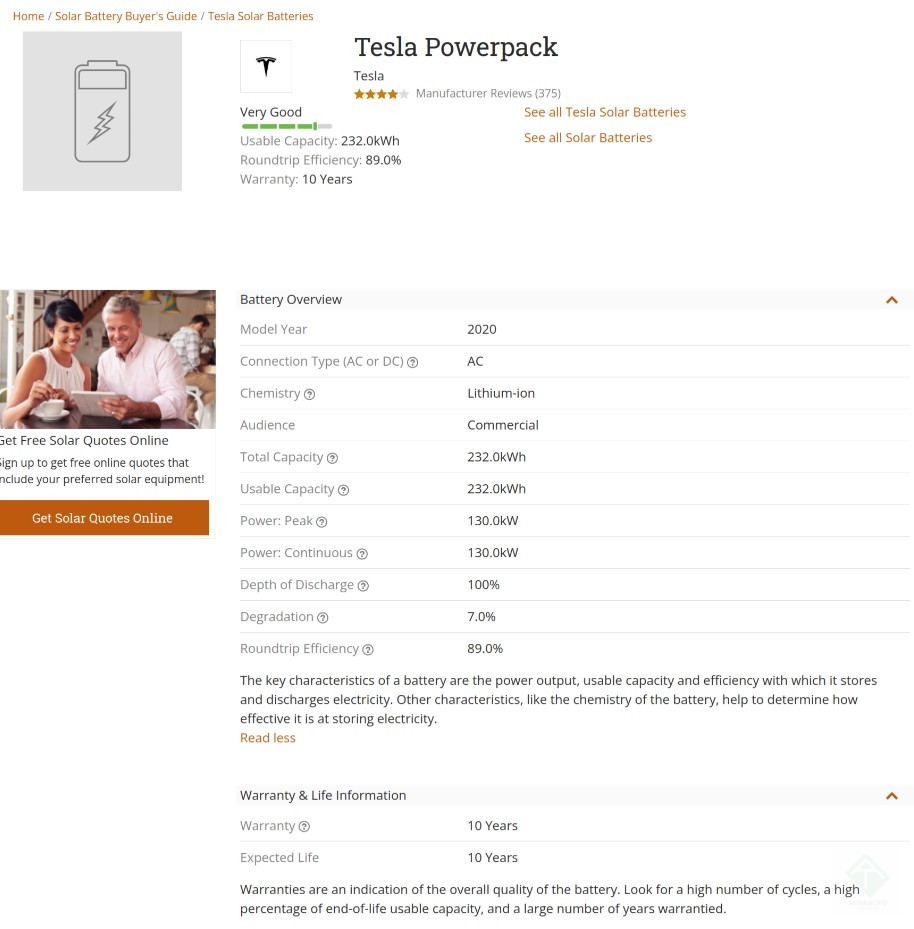The width and height of the screenshot is (914, 929).
Task: Click help icon beside Usable Capacity row
Action: (343, 490)
